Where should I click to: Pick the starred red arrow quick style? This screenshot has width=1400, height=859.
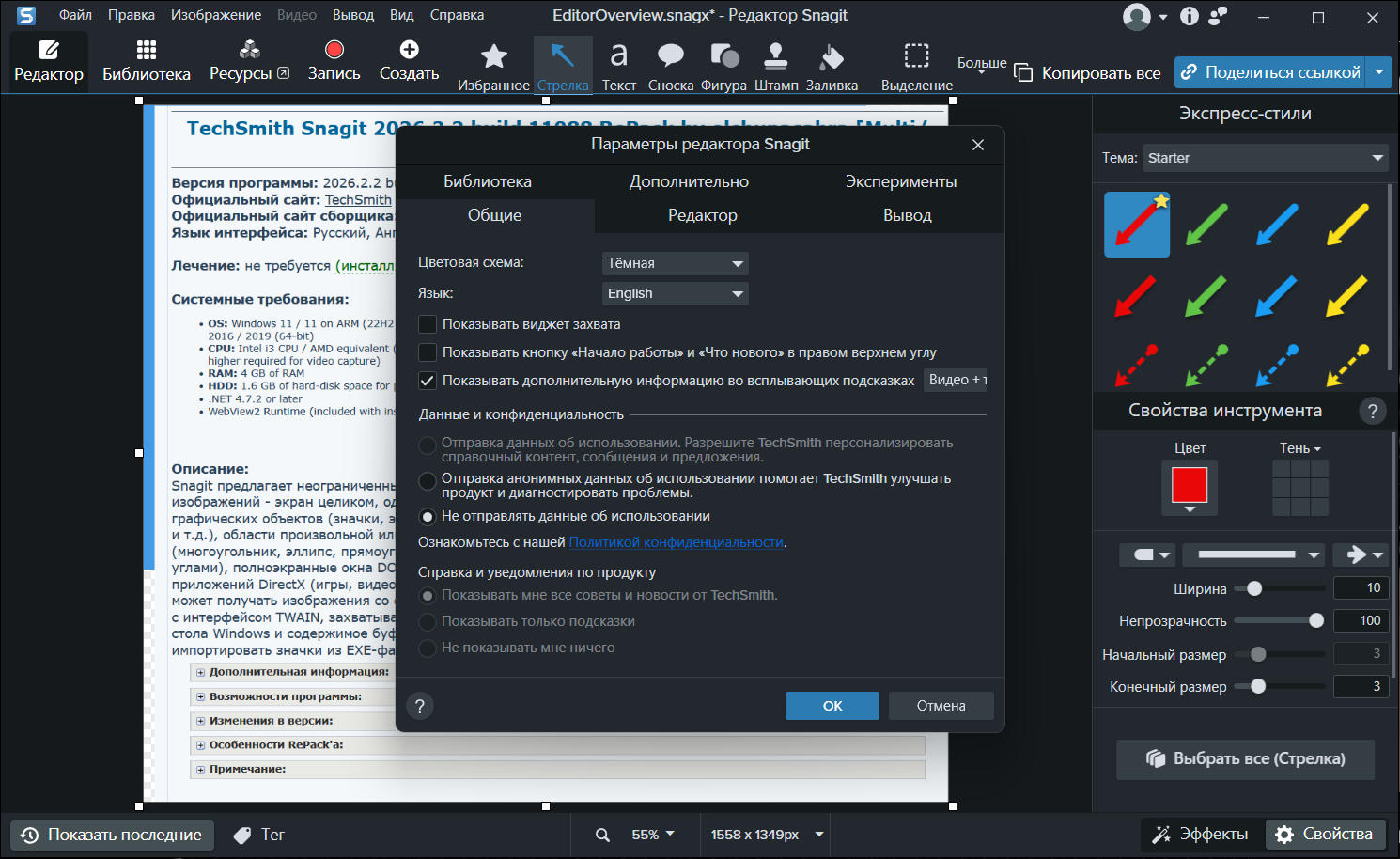pyautogui.click(x=1137, y=225)
